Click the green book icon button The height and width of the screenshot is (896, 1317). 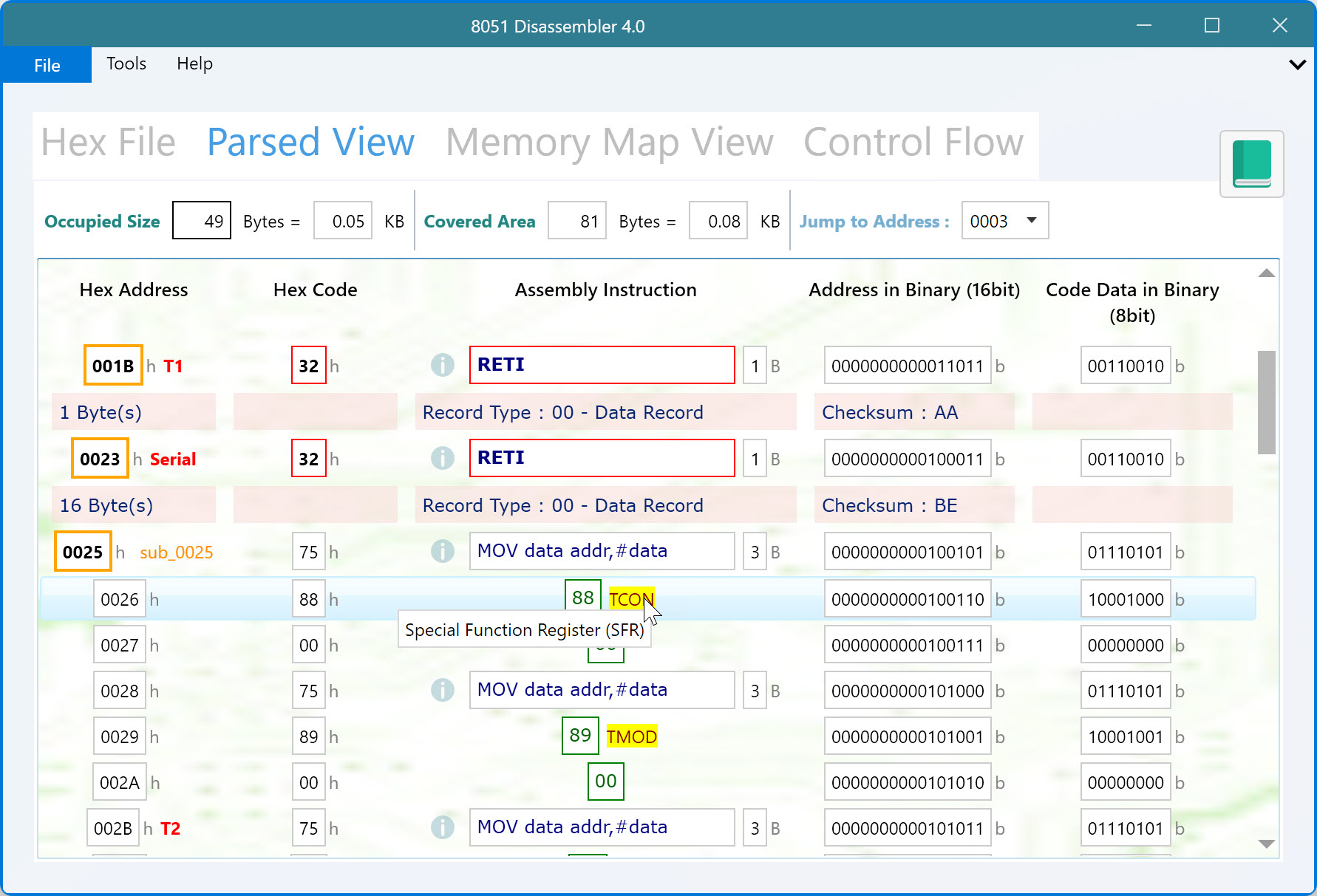coord(1251,163)
